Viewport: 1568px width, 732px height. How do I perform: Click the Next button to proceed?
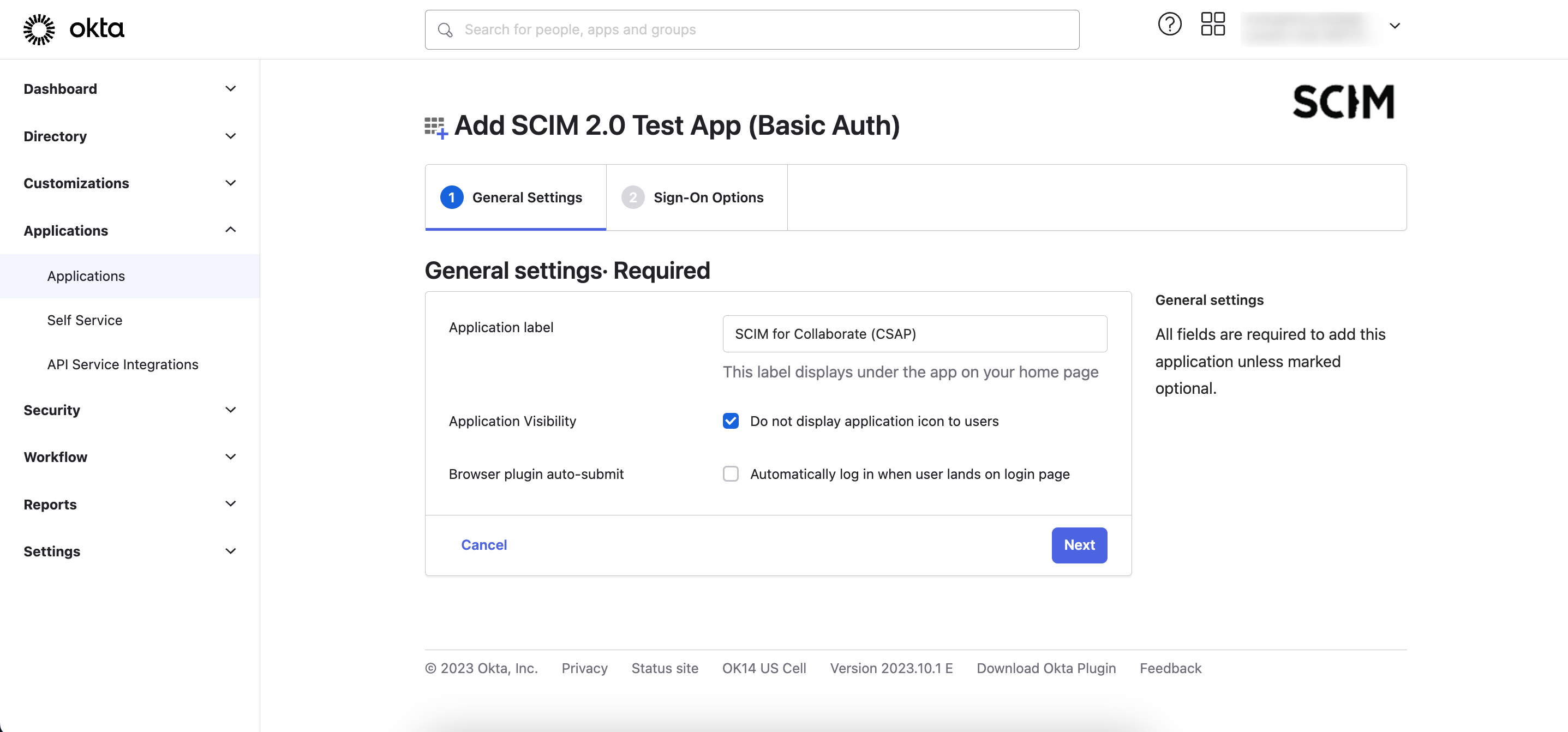(1079, 545)
